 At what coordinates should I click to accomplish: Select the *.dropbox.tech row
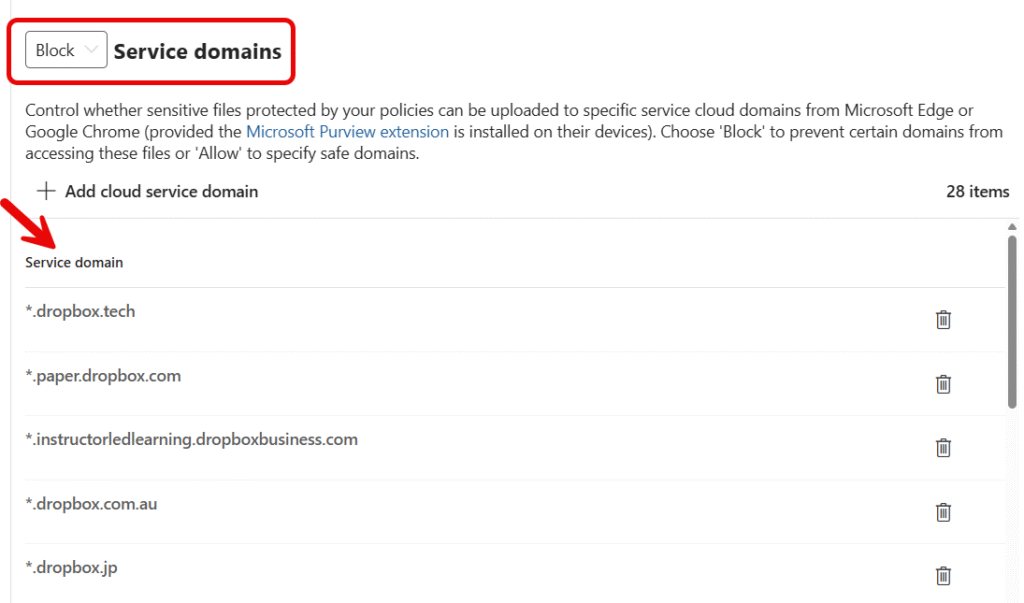[515, 319]
